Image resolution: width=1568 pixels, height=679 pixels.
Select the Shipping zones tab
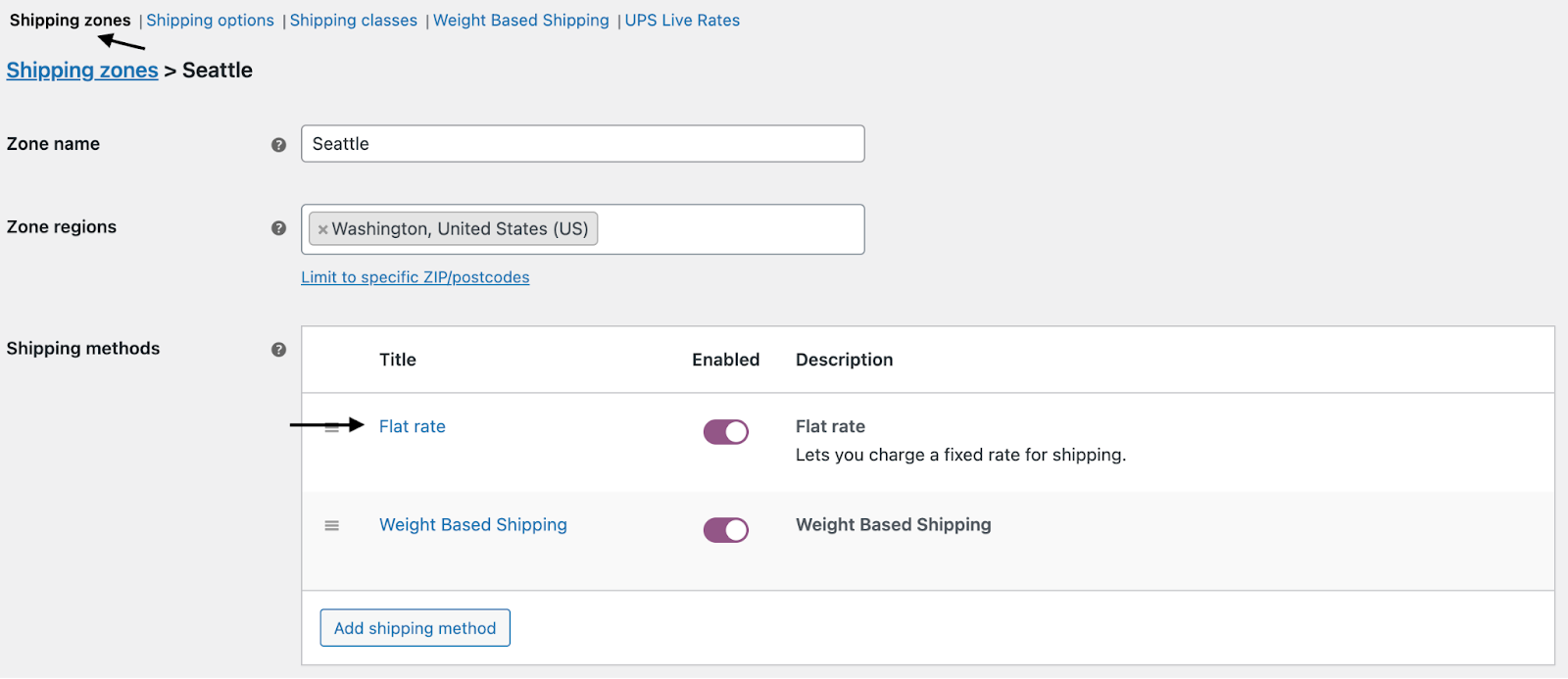pyautogui.click(x=69, y=20)
